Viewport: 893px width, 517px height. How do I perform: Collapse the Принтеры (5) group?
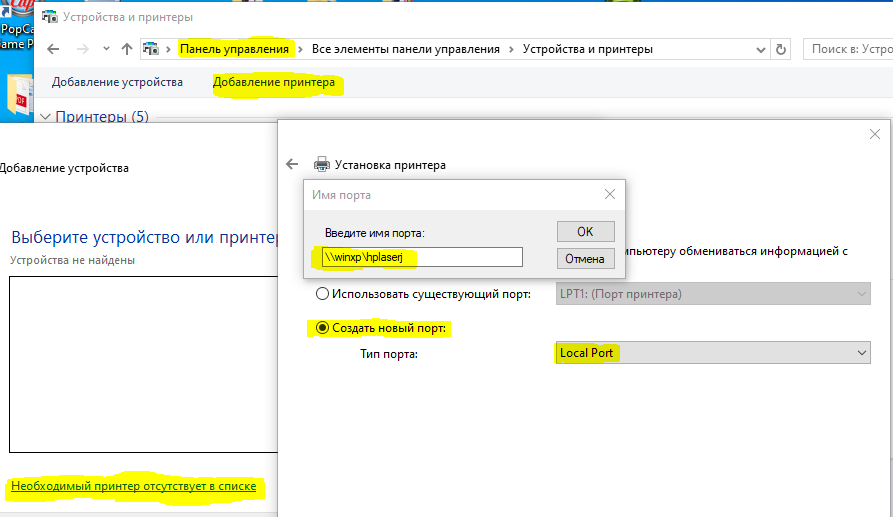point(45,117)
